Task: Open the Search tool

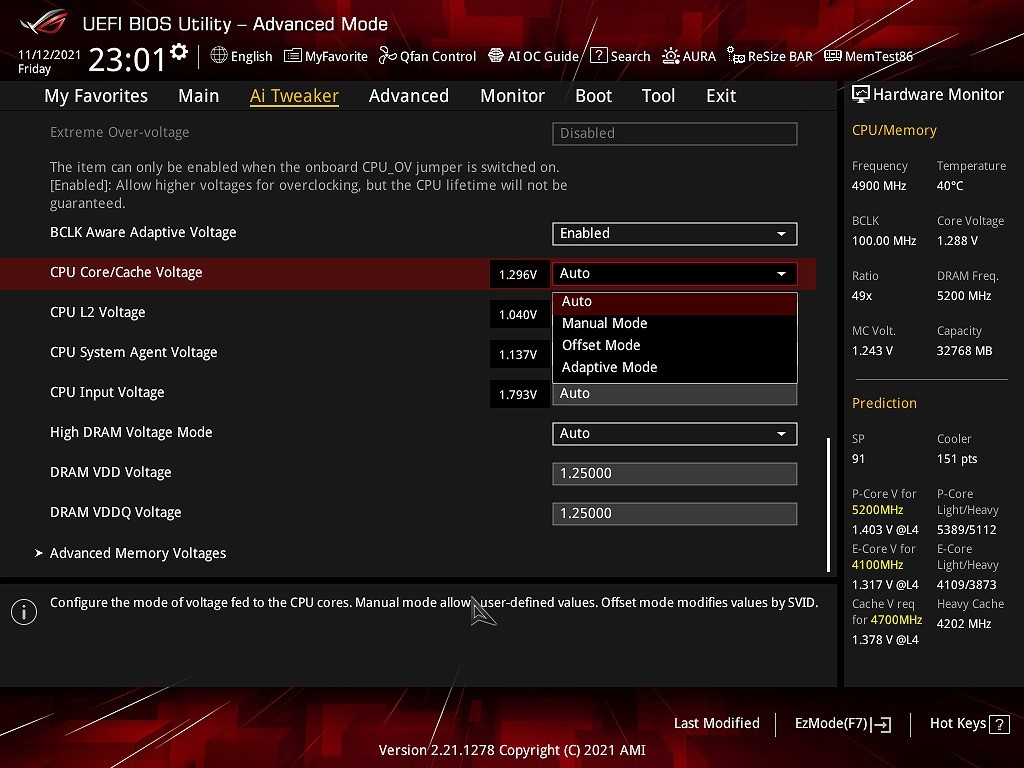Action: click(620, 57)
